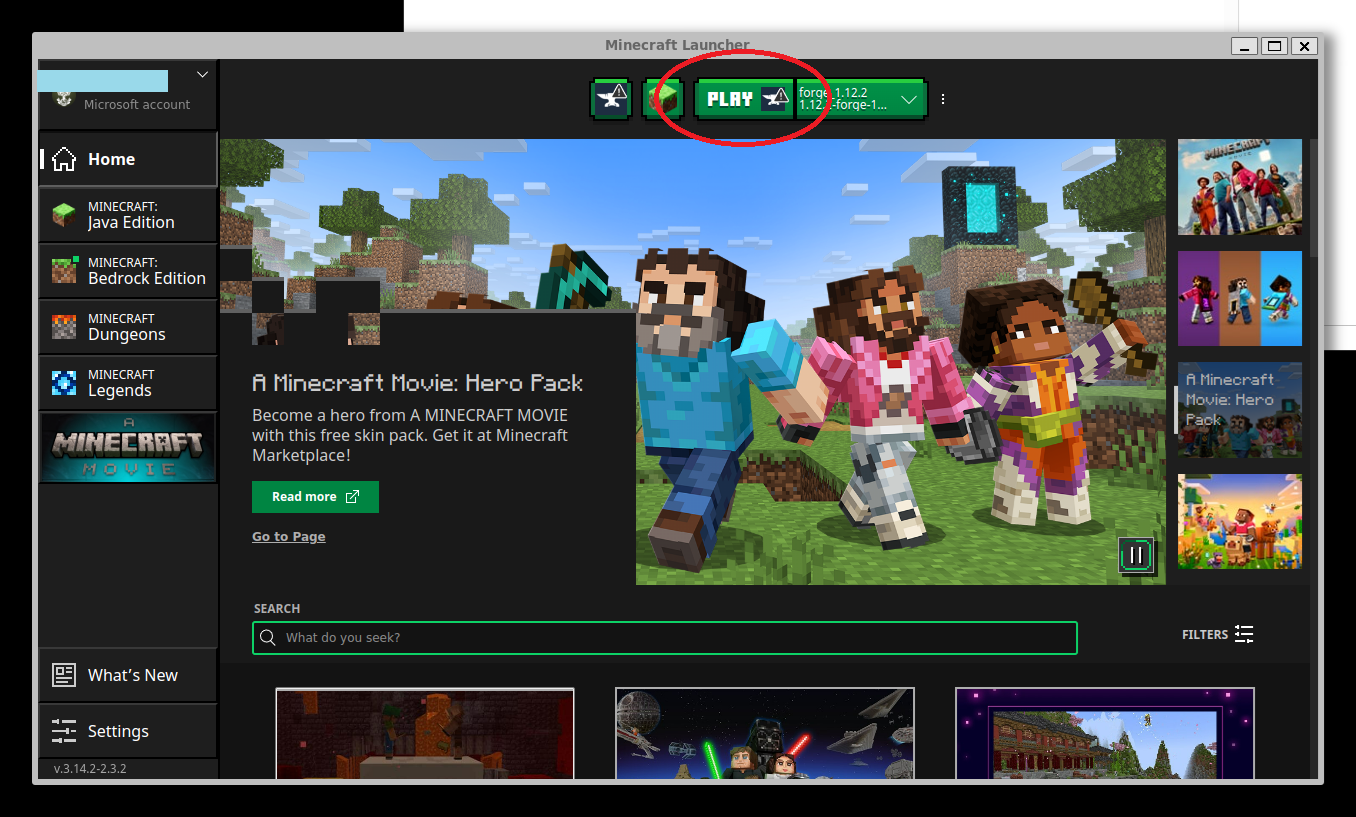Image resolution: width=1356 pixels, height=817 pixels.
Task: Click the A Minecraft Movie sidebar banner
Action: point(128,448)
